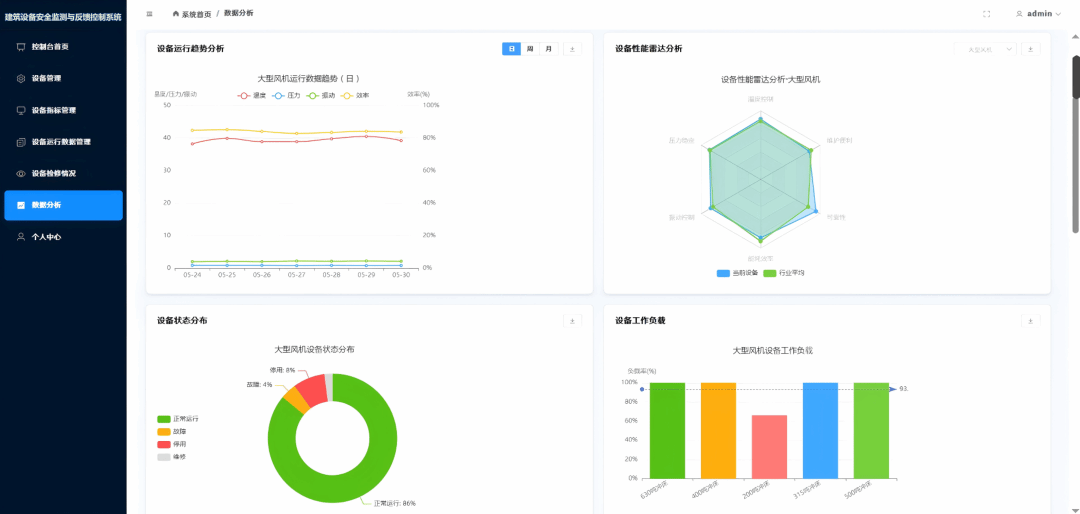1080x514 pixels.
Task: Toggle 温度 series in trend legend
Action: click(252, 96)
